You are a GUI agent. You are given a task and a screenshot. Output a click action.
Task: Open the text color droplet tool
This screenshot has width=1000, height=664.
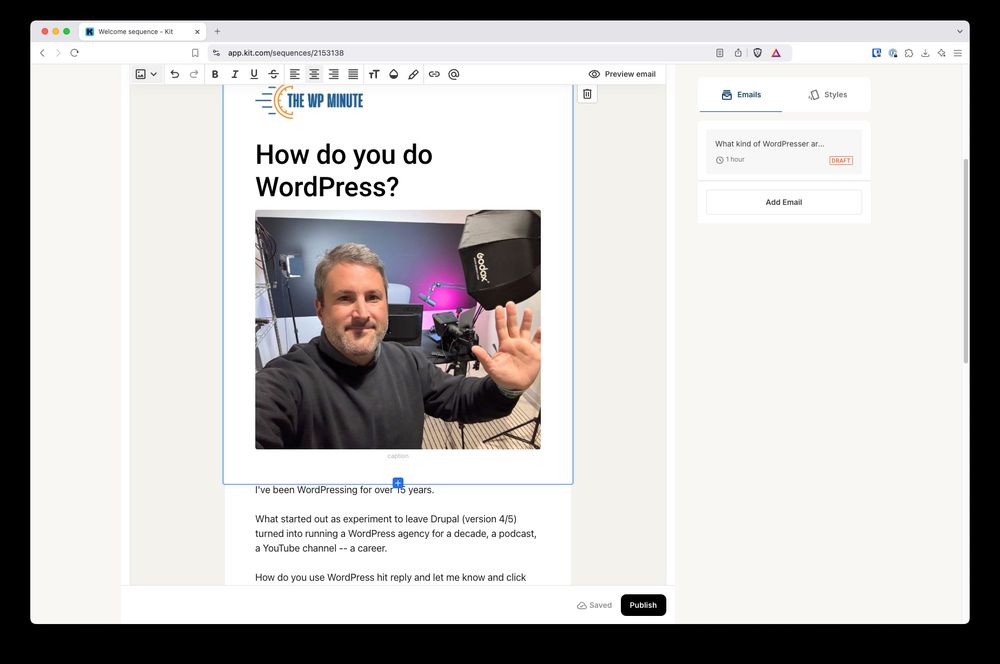(x=393, y=74)
